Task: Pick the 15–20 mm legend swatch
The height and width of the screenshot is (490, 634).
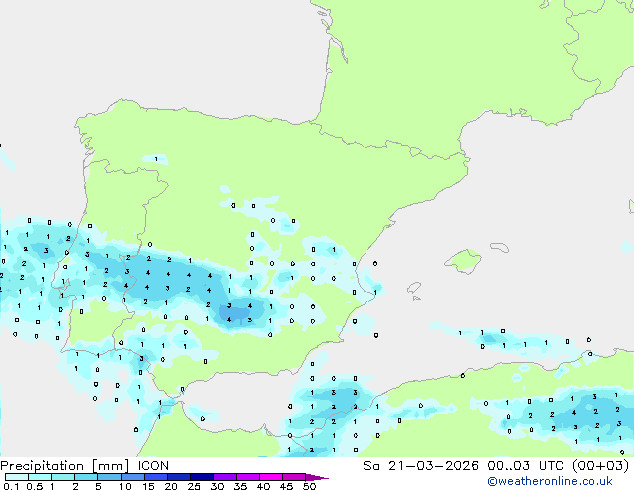Action: [156, 477]
